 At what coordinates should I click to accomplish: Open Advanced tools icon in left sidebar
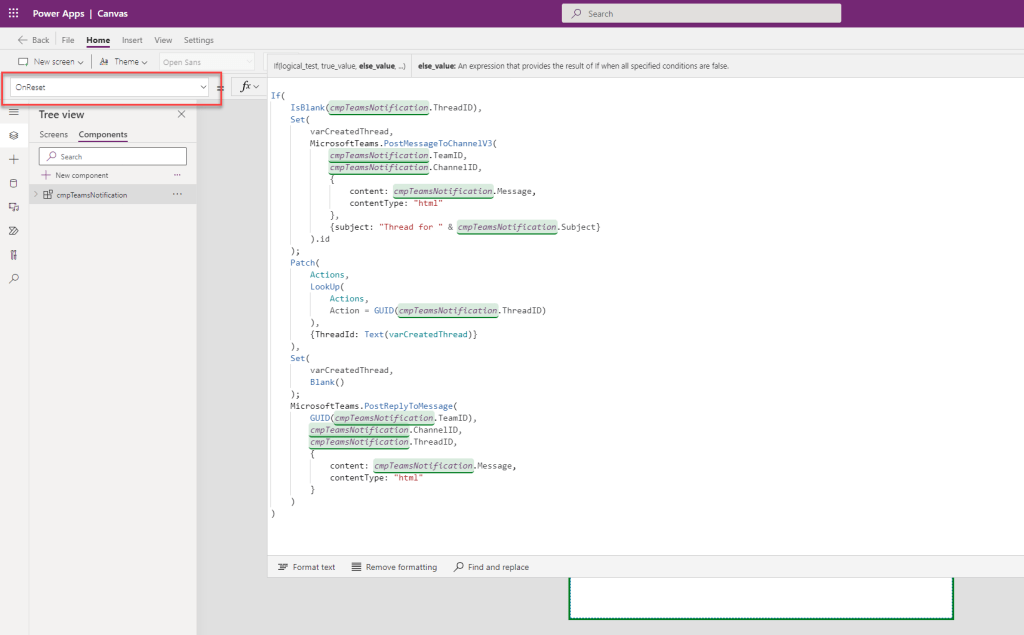tap(14, 255)
